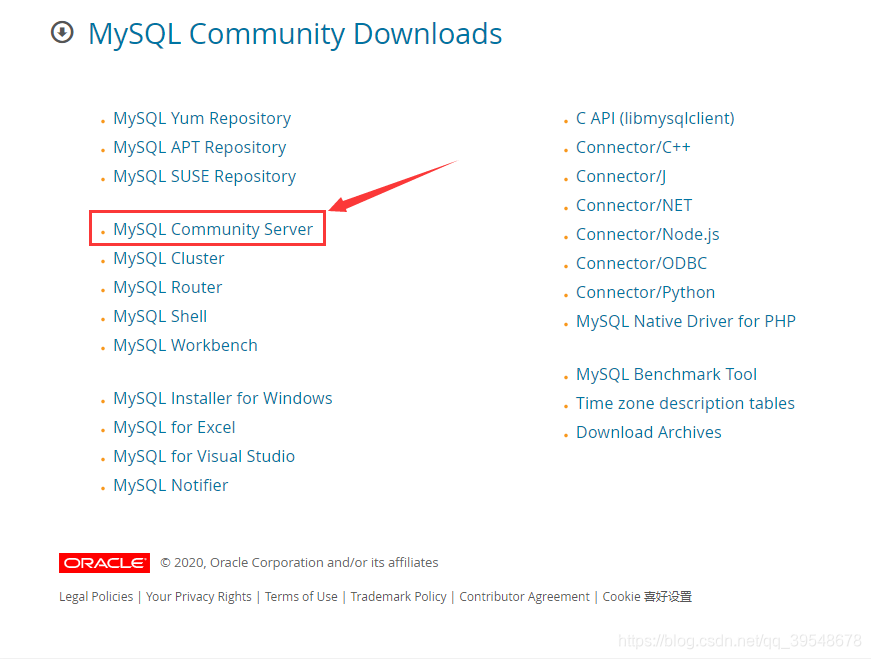Select the Connector/J link
This screenshot has width=871, height=659.
click(x=621, y=176)
